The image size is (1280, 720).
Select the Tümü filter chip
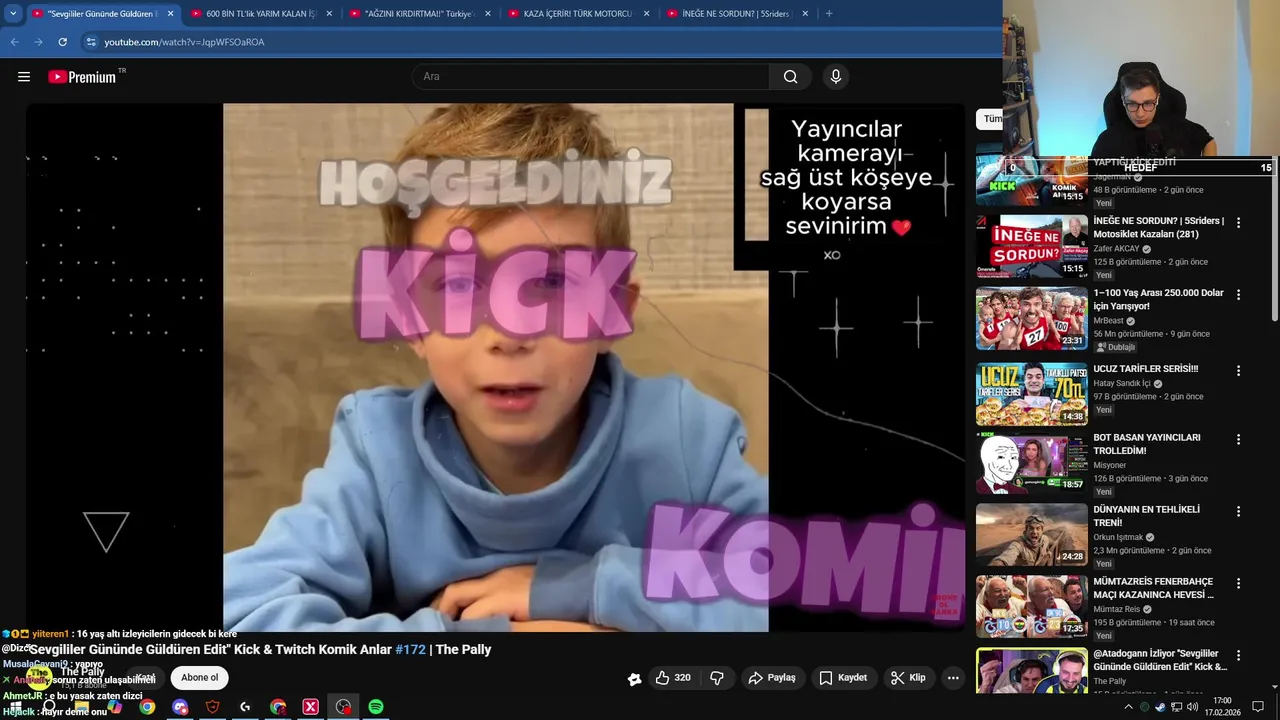[x=990, y=119]
